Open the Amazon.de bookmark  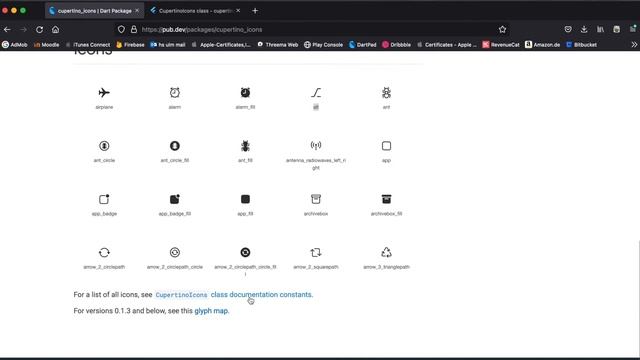(542, 44)
